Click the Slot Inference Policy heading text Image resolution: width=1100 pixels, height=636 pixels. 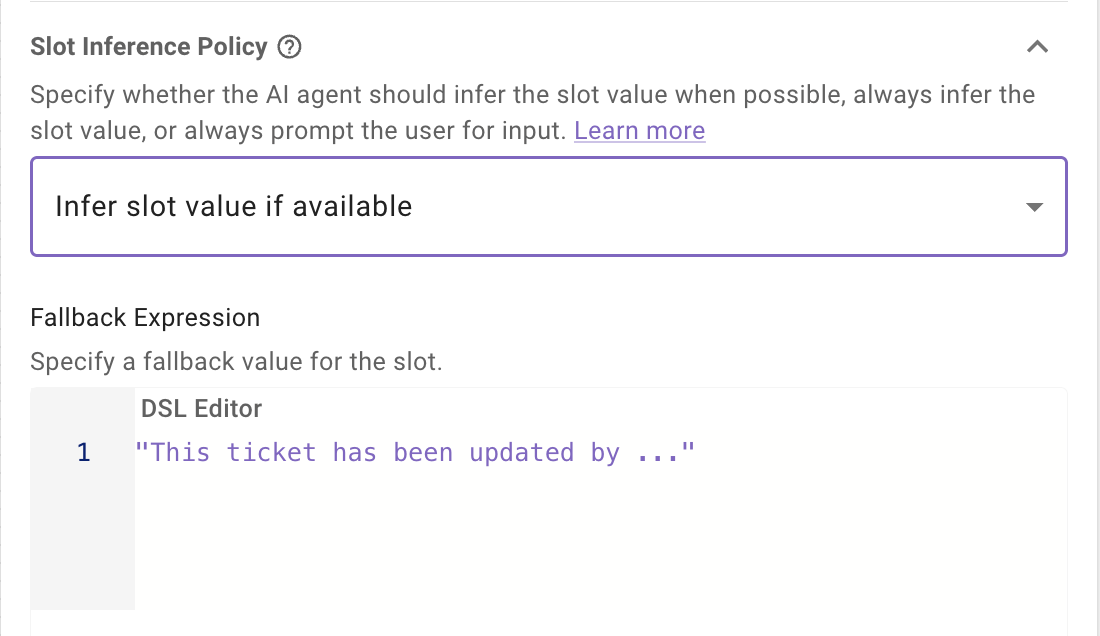149,47
